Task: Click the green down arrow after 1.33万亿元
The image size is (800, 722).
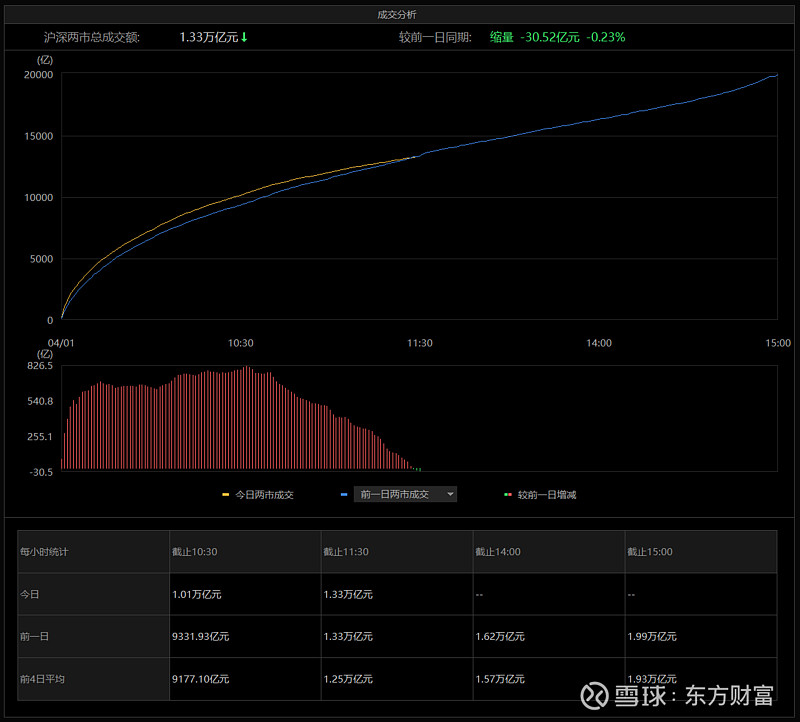Action: pyautogui.click(x=244, y=37)
